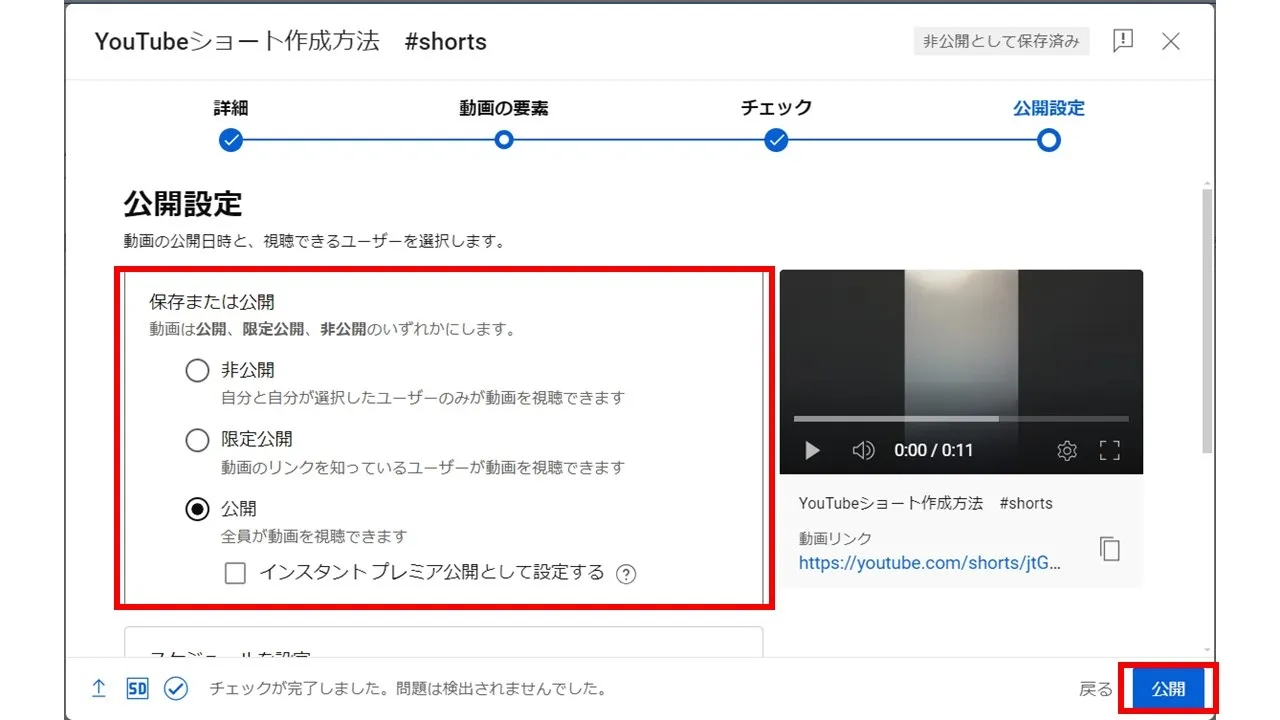Screen dimensions: 1280x720
Task: Click the チェックが完了しました status text
Action: pyautogui.click(x=408, y=689)
